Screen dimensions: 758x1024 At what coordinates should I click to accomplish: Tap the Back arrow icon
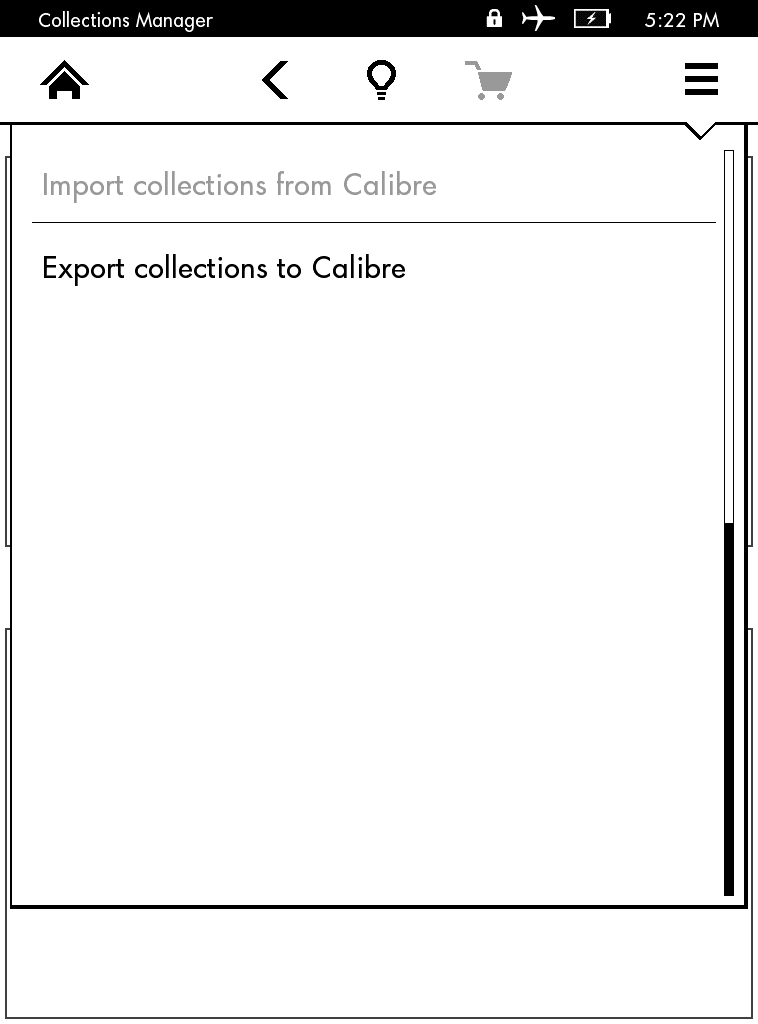(275, 80)
